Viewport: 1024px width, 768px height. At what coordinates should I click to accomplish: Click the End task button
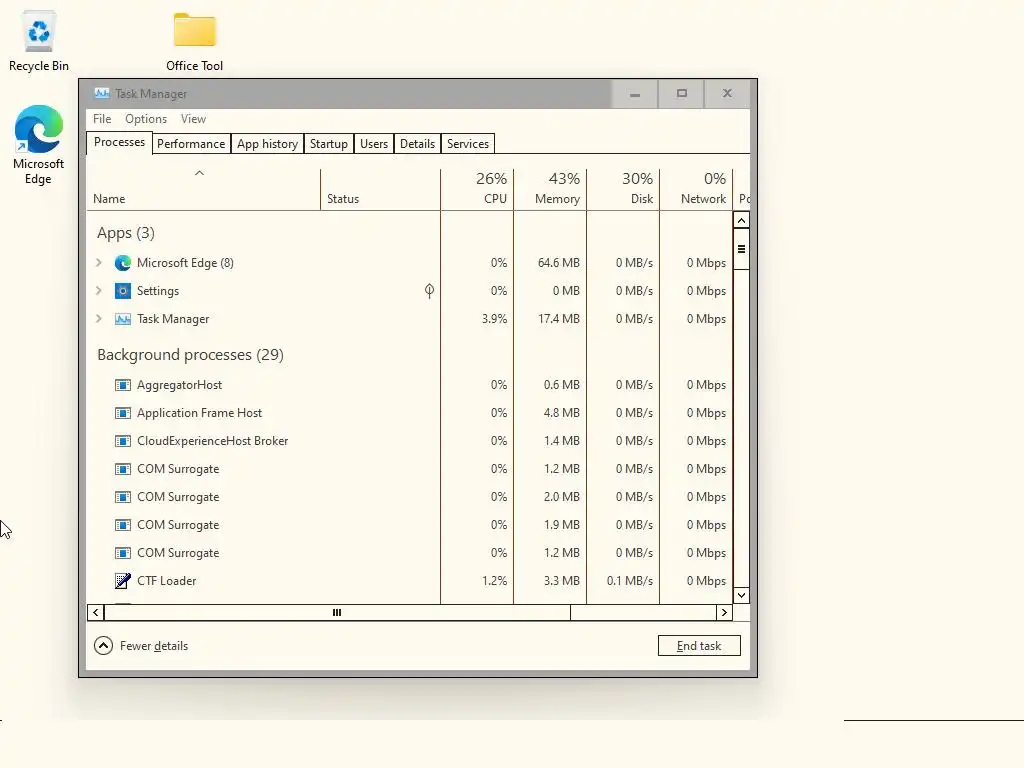click(699, 646)
